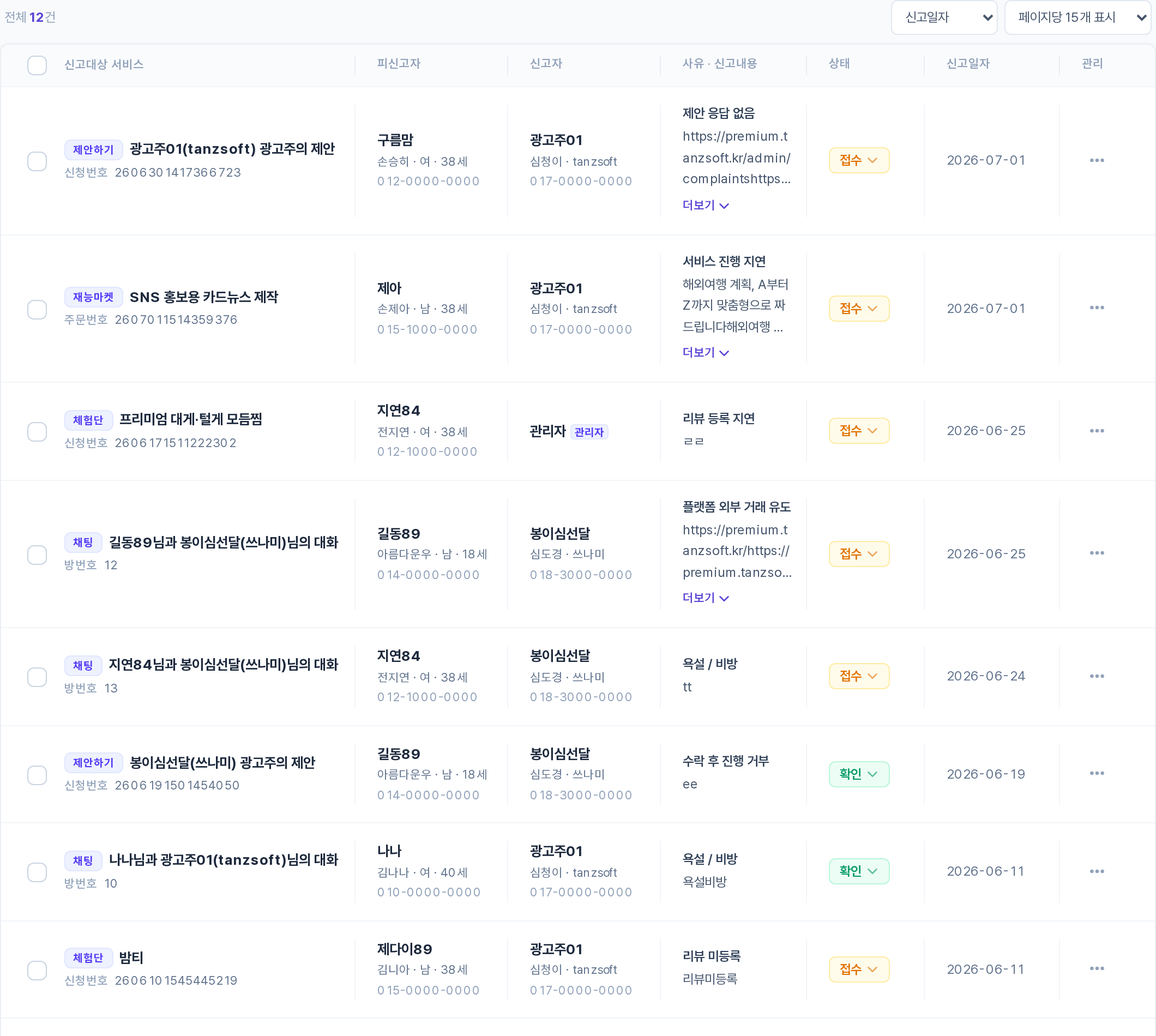Open the 신고일자 sort dropdown
Image resolution: width=1156 pixels, height=1036 pixels.
pyautogui.click(x=944, y=17)
